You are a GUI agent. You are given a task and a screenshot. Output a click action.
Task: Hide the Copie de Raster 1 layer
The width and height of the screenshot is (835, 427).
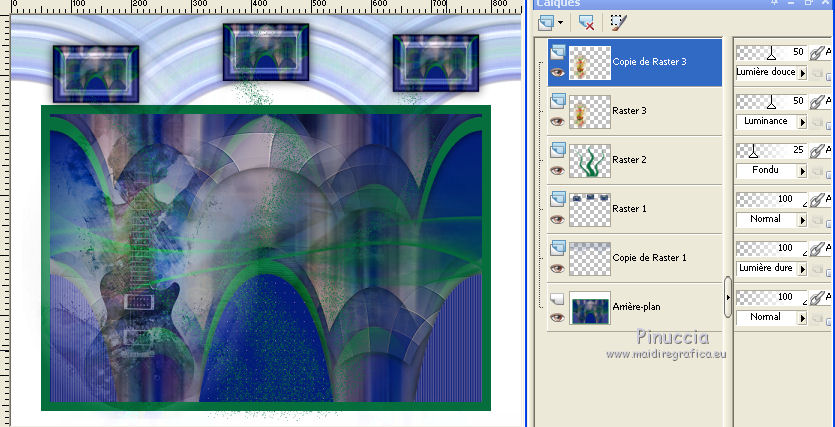coord(557,268)
